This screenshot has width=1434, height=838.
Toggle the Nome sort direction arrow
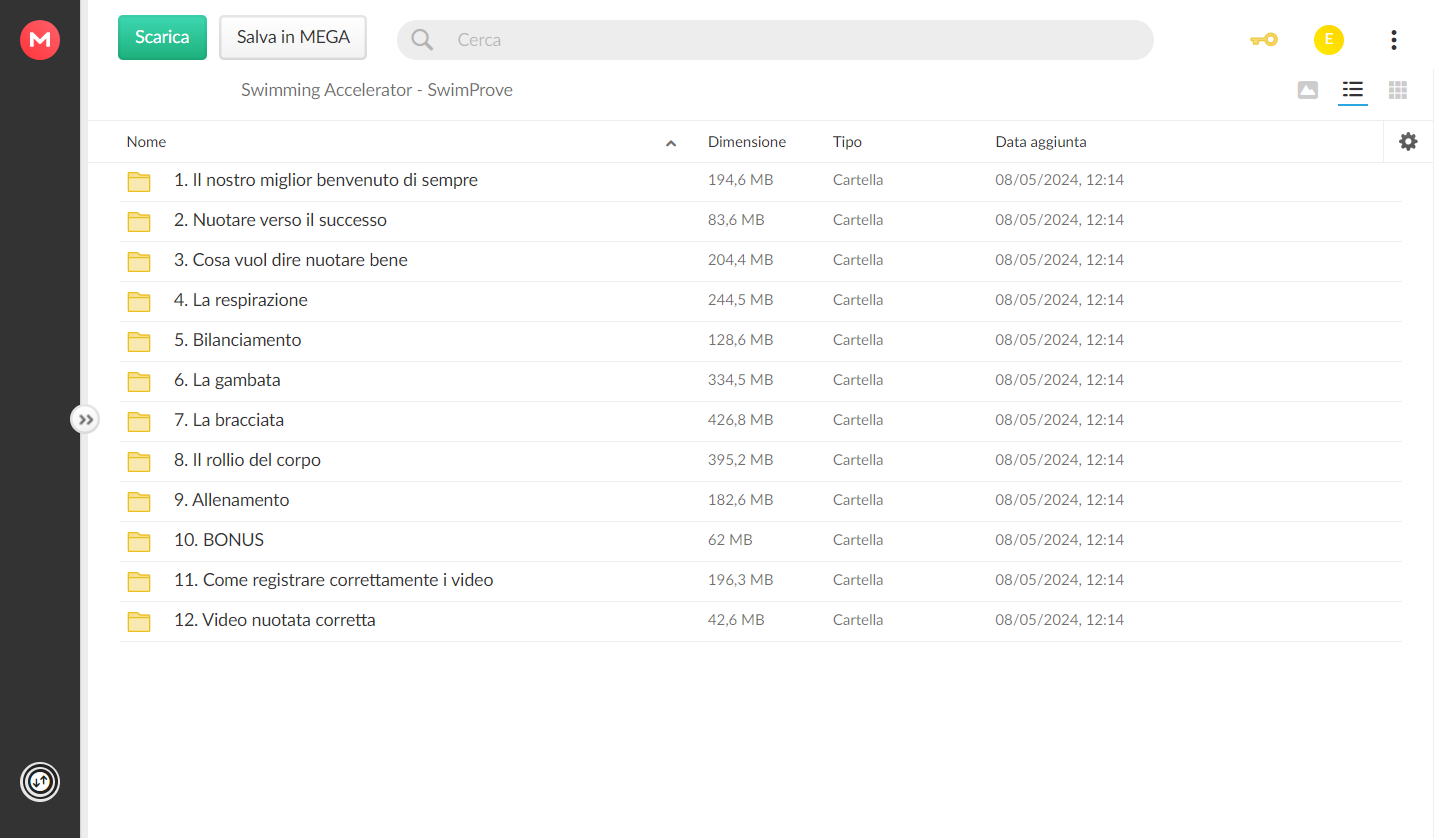(x=671, y=143)
